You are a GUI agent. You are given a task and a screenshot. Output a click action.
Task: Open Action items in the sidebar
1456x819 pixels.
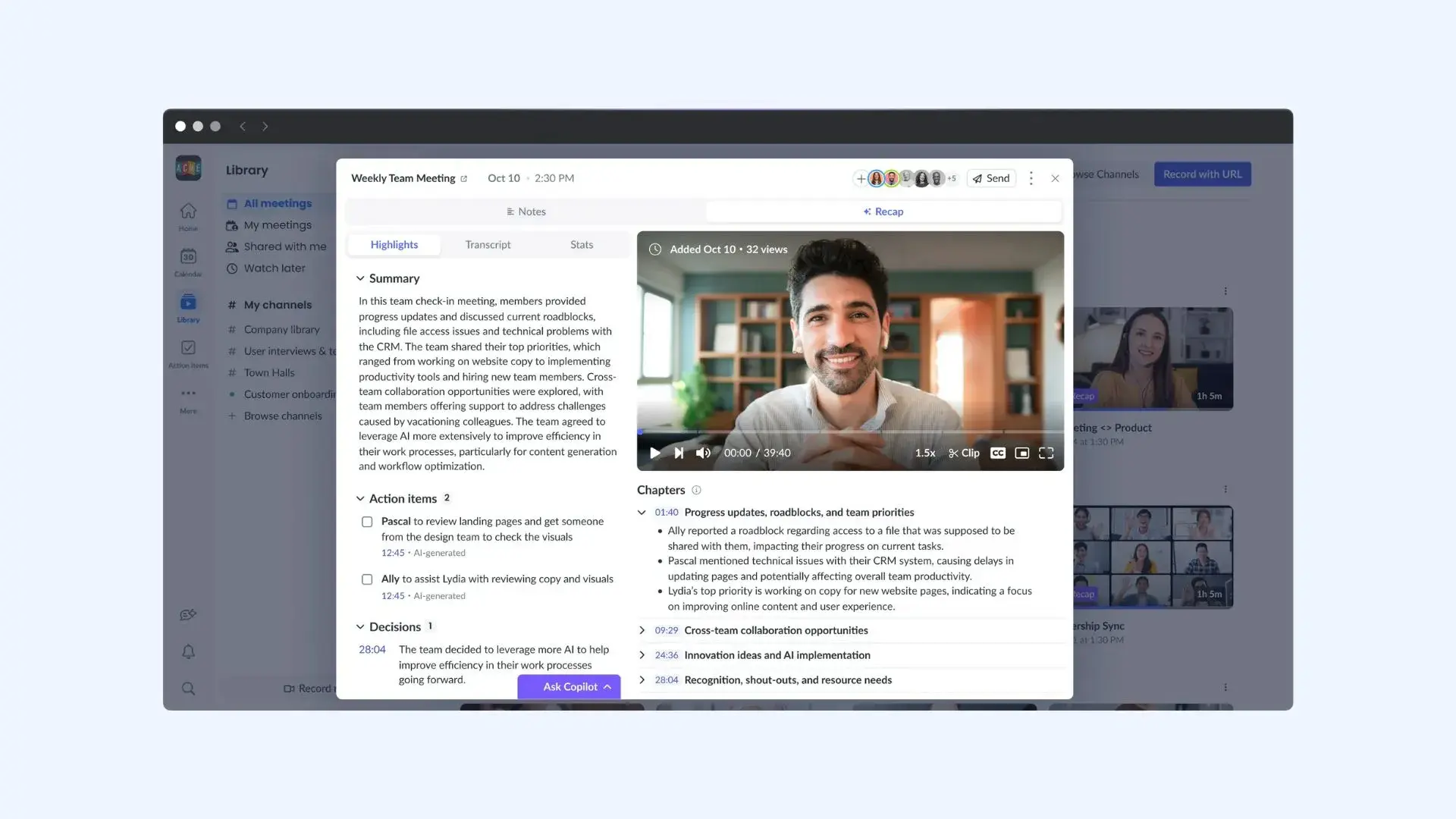pos(188,353)
